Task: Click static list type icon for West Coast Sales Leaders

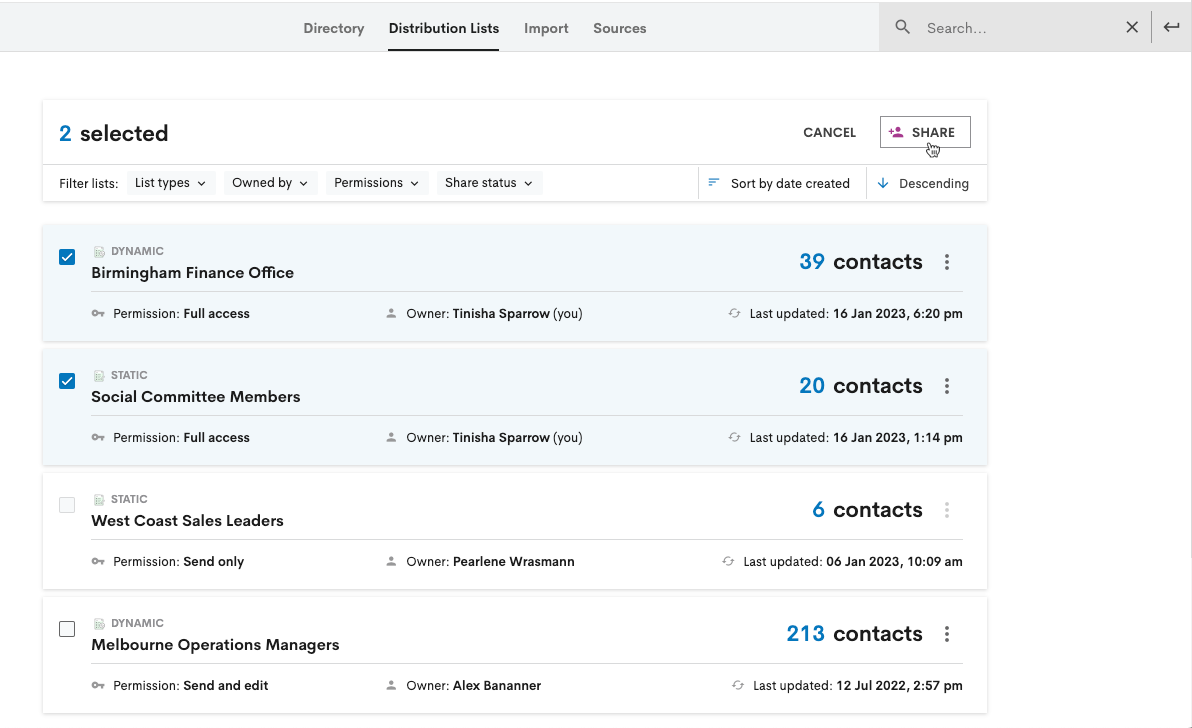Action: tap(99, 499)
